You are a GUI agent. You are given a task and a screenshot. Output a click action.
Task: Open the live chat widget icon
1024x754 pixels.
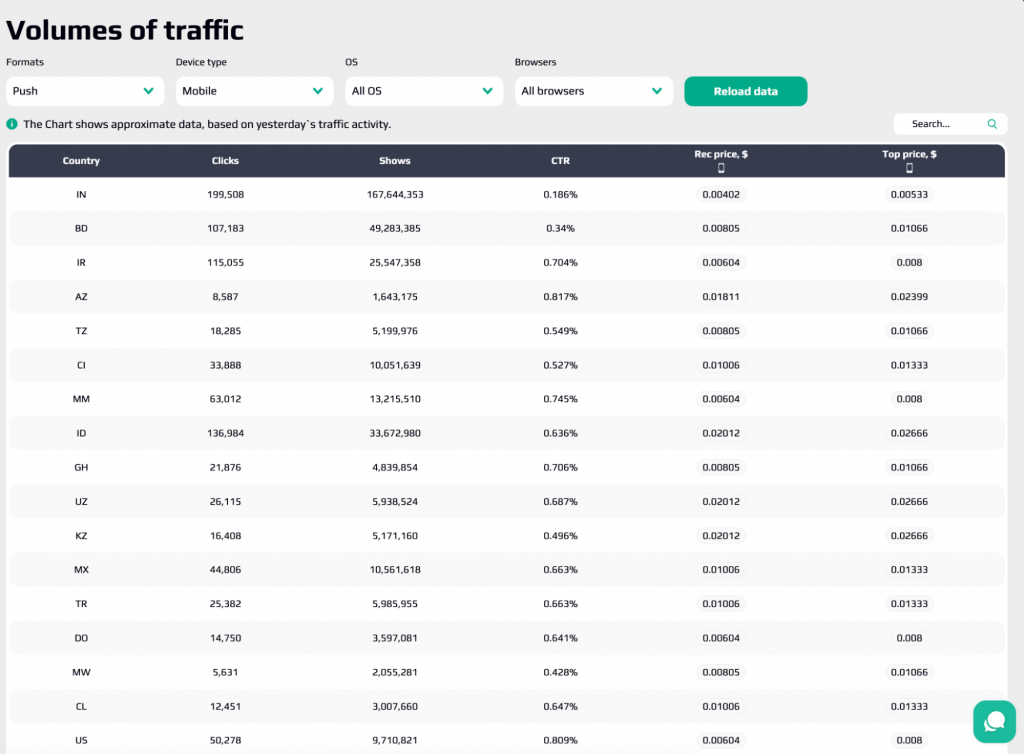[x=994, y=721]
